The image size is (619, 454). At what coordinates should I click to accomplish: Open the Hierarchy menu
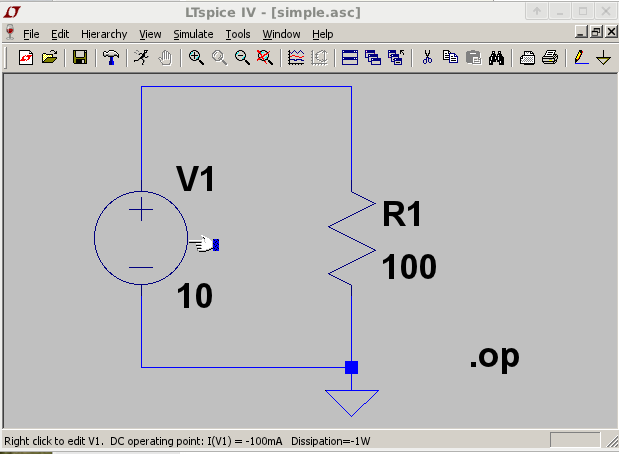point(104,34)
